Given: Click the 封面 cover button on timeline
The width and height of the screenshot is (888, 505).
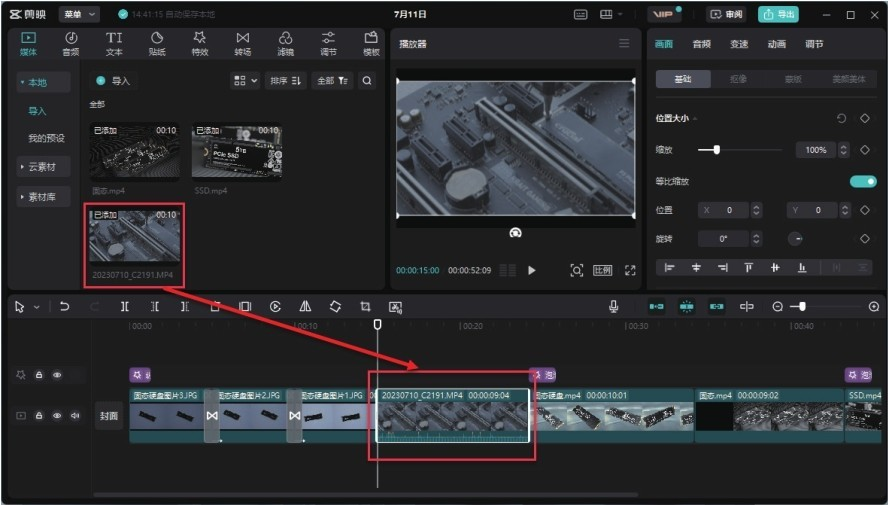Looking at the screenshot, I should 108,416.
